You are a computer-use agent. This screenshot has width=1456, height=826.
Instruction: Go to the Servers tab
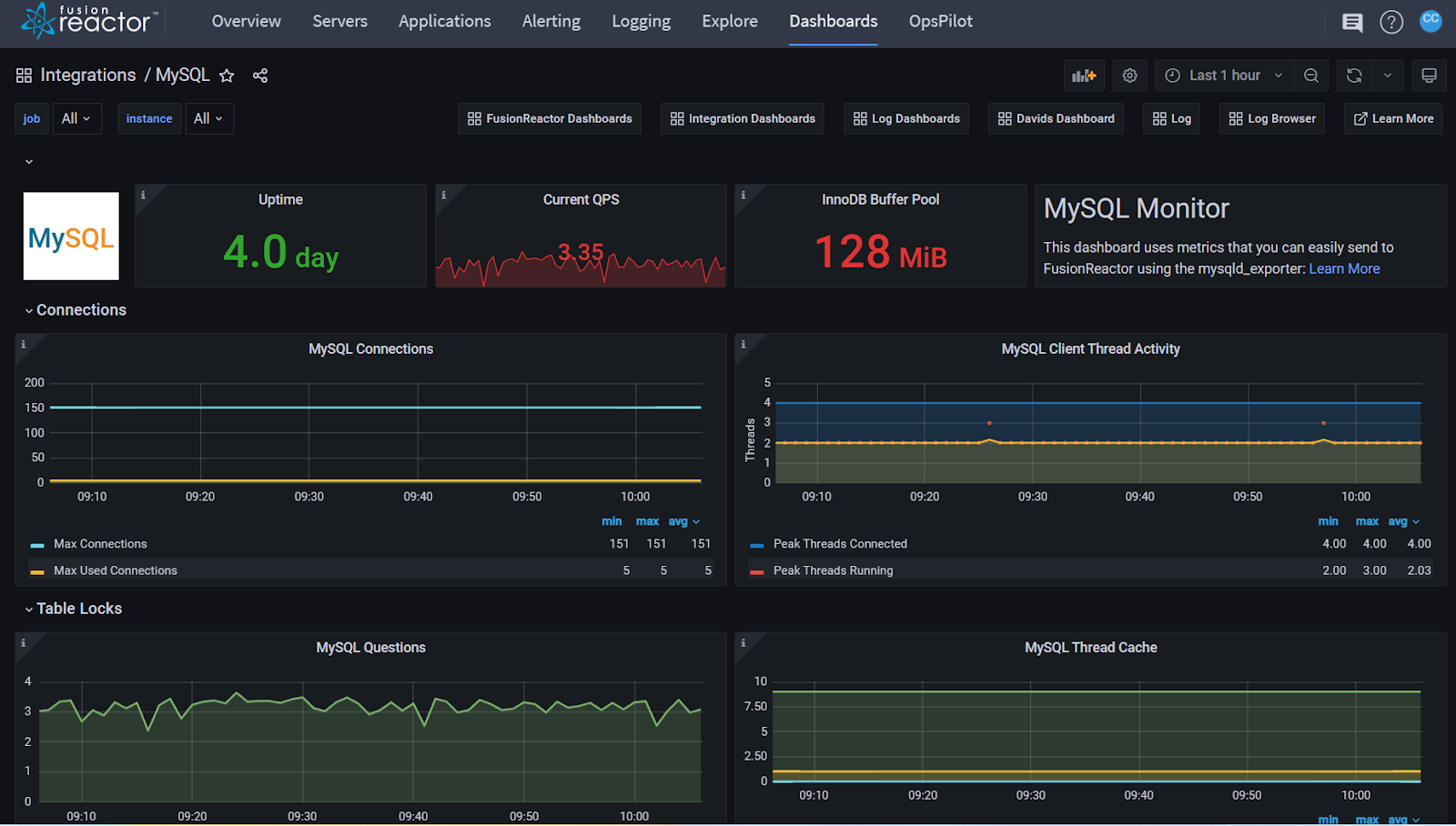340,22
